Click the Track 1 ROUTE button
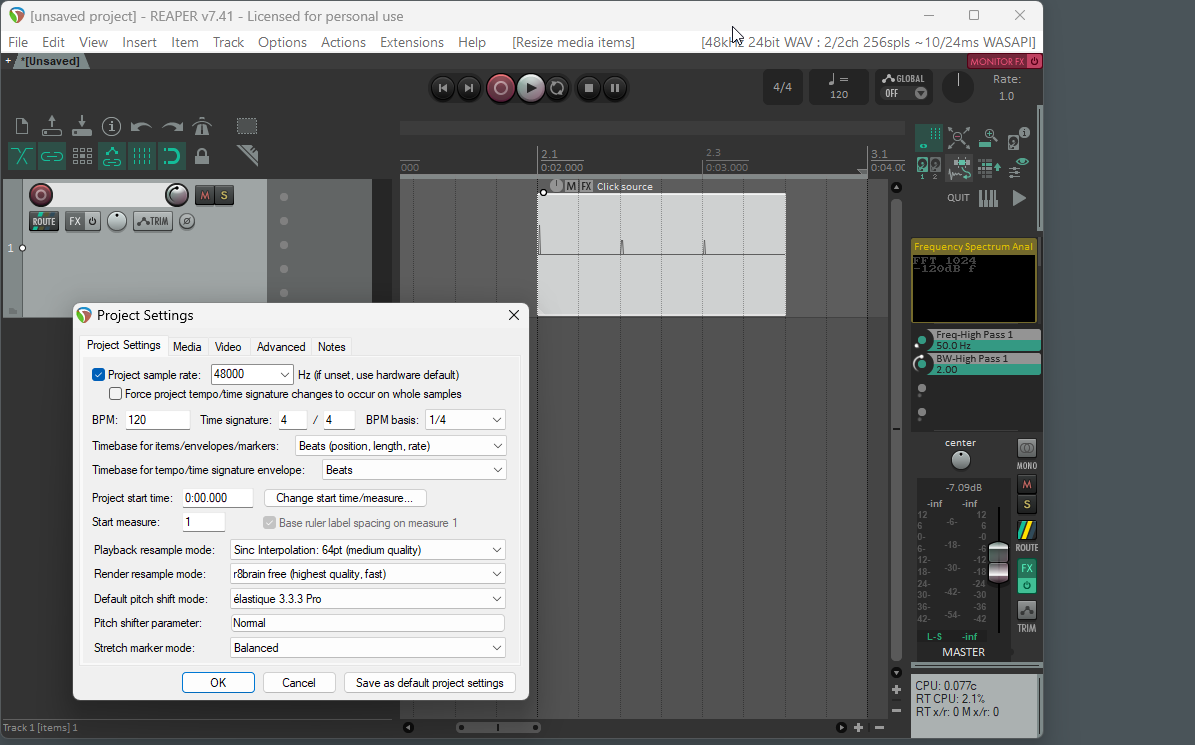Image resolution: width=1195 pixels, height=745 pixels. (x=44, y=221)
